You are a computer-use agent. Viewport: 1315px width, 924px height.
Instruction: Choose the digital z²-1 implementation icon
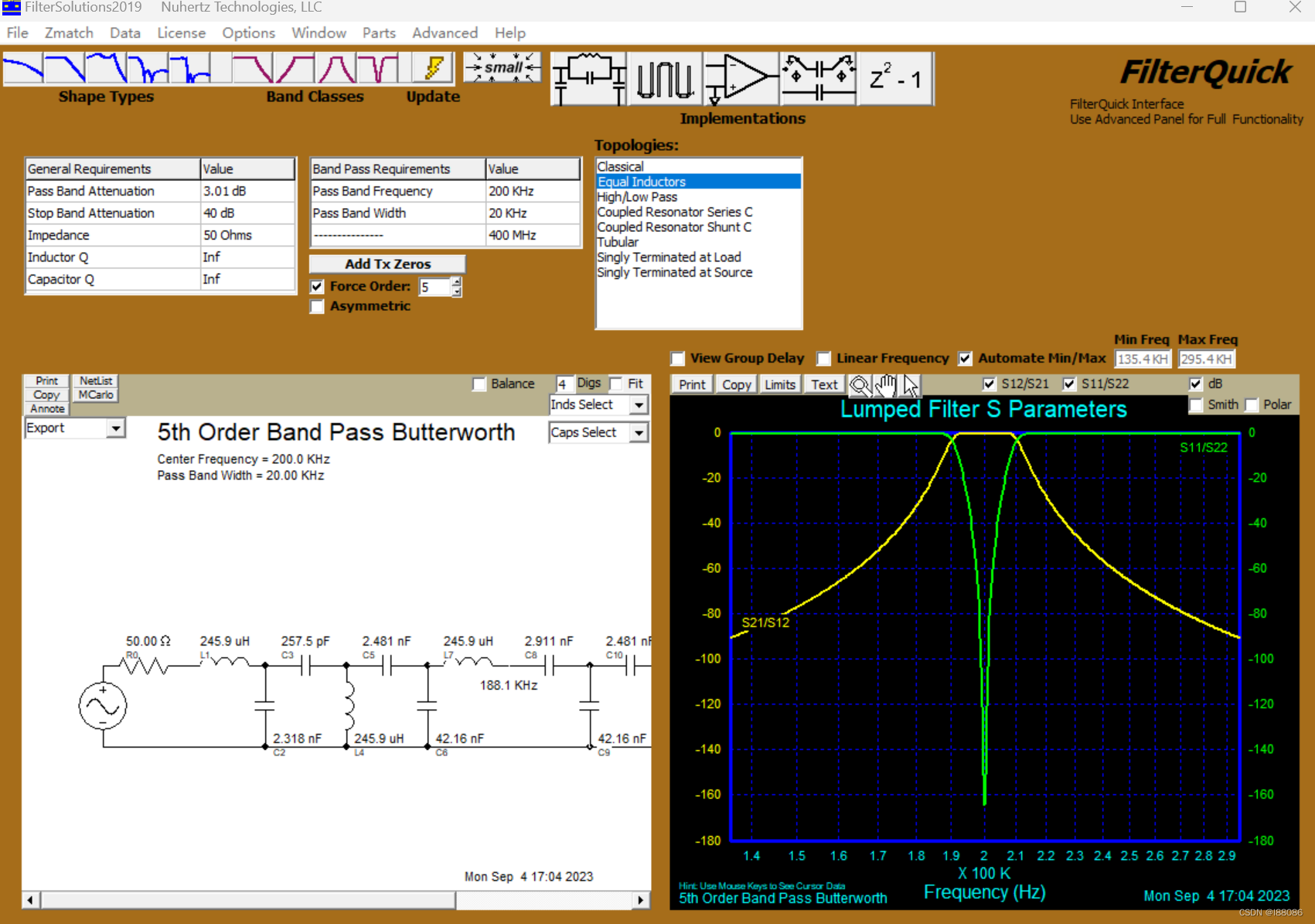[896, 78]
